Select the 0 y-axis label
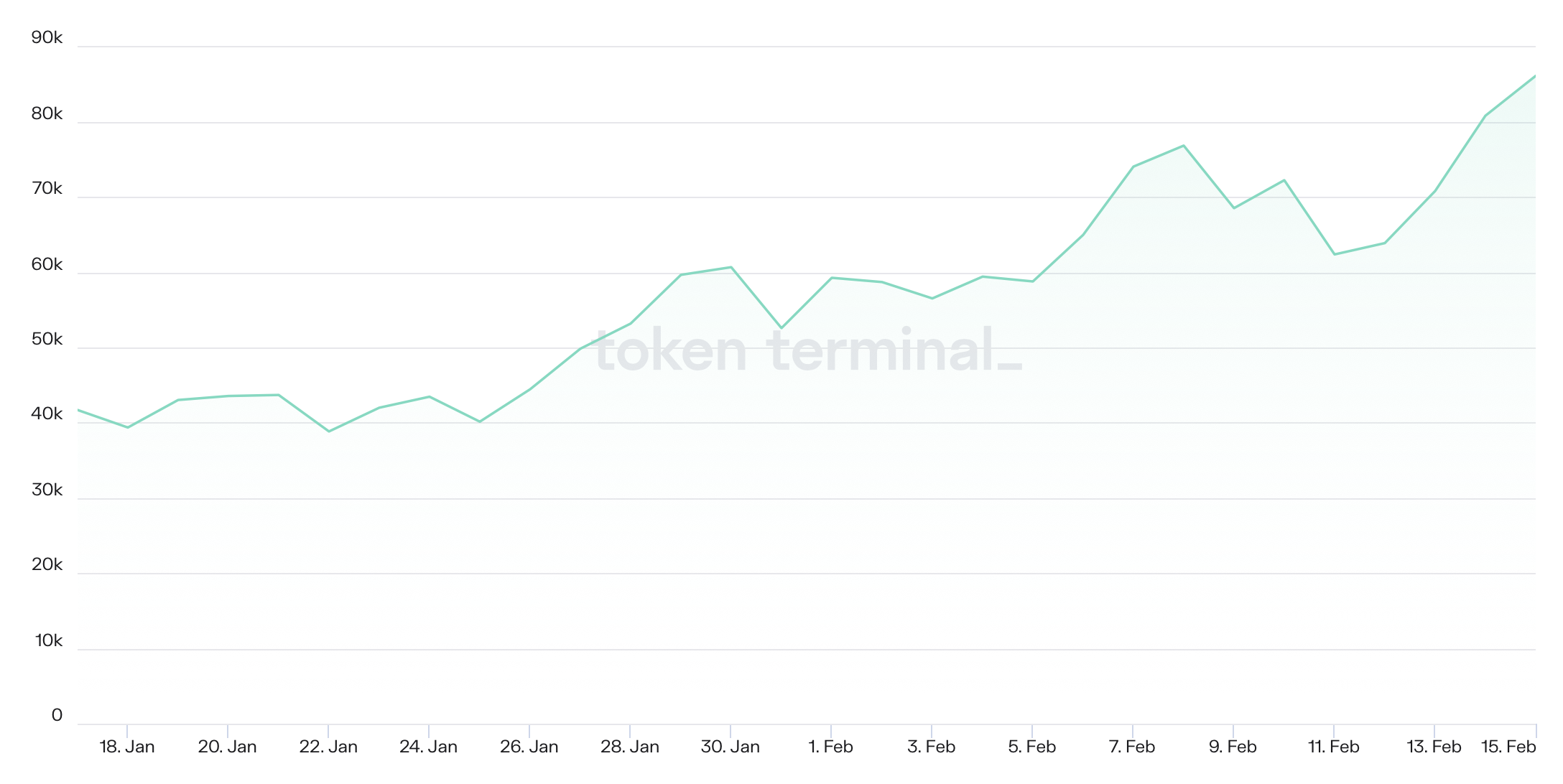This screenshot has height=784, width=1563. tap(57, 715)
